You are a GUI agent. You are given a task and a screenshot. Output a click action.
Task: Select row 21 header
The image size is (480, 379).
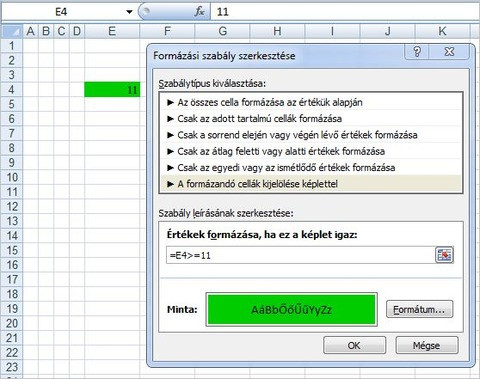click(12, 338)
